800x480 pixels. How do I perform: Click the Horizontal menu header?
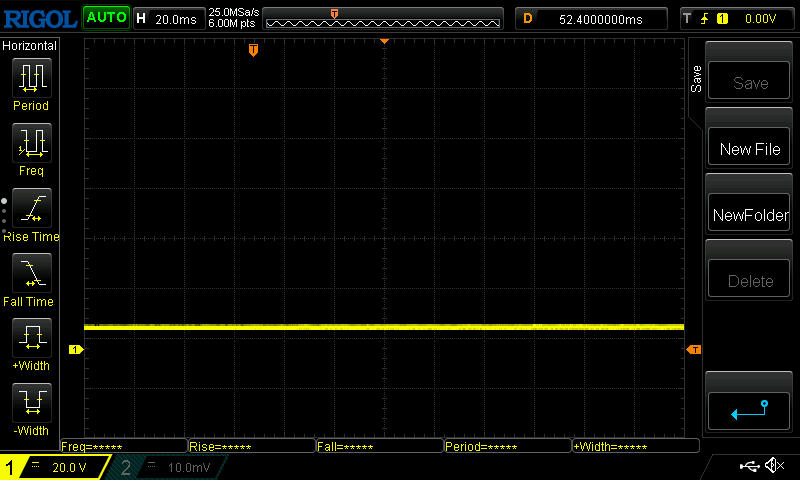[30, 45]
